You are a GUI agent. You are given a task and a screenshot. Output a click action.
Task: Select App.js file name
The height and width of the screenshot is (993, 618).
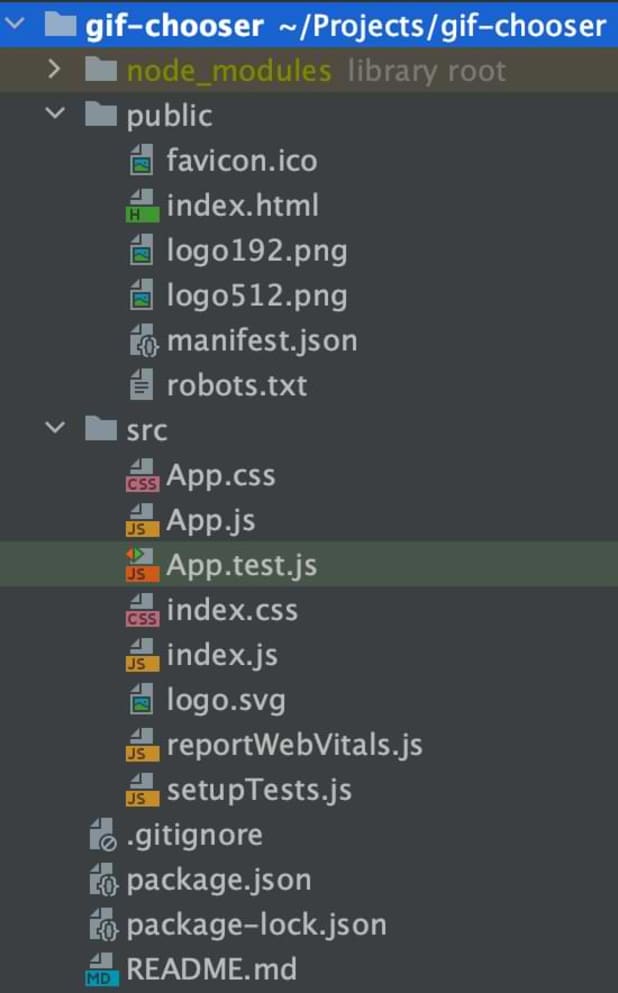click(210, 521)
